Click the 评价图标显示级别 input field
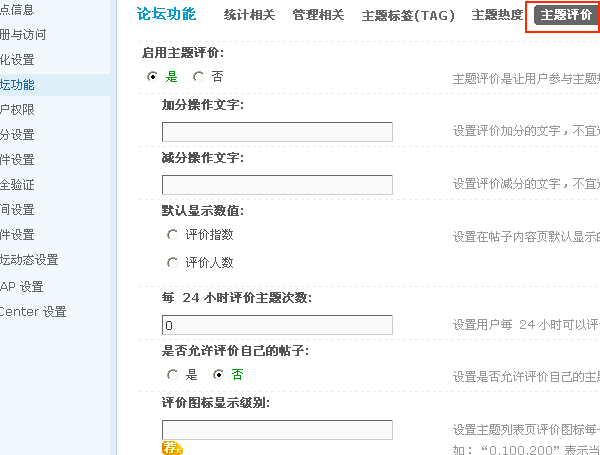Image resolution: width=600 pixels, height=455 pixels. click(277, 430)
